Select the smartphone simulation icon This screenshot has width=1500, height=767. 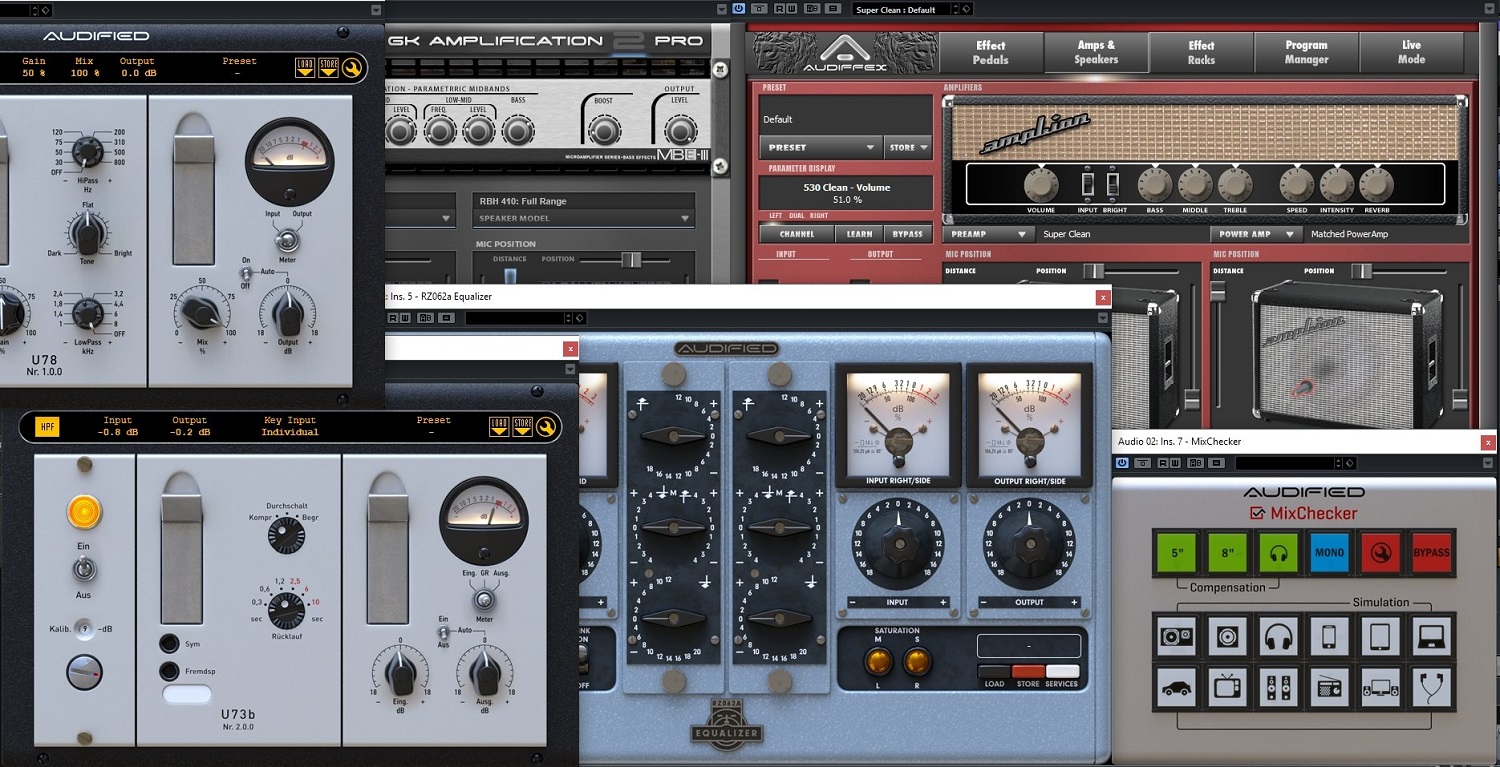[x=1329, y=636]
